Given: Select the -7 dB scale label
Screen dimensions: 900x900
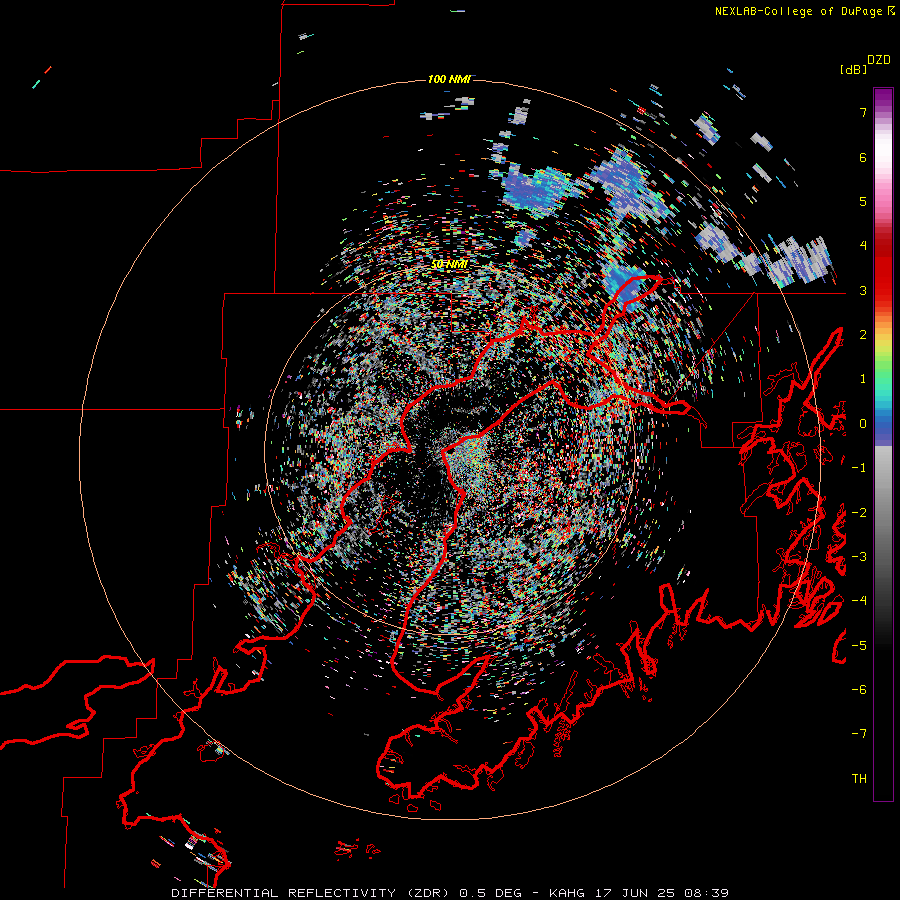Looking at the screenshot, I should [859, 734].
